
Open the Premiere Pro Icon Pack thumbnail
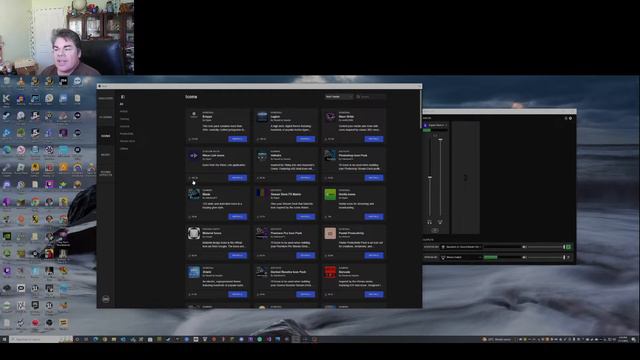(262, 233)
